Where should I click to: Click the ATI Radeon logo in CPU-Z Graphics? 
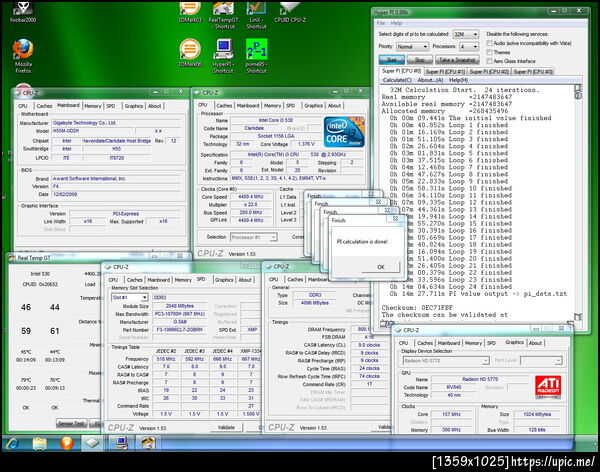pos(548,387)
